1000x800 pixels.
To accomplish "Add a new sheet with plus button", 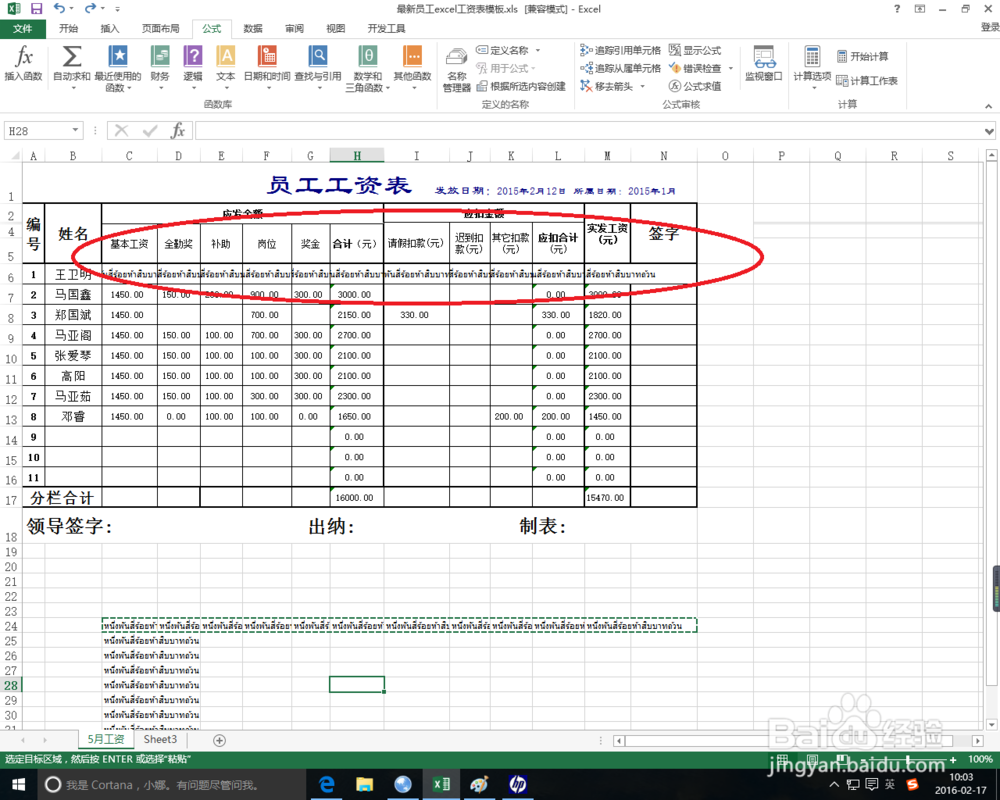I will (x=219, y=740).
